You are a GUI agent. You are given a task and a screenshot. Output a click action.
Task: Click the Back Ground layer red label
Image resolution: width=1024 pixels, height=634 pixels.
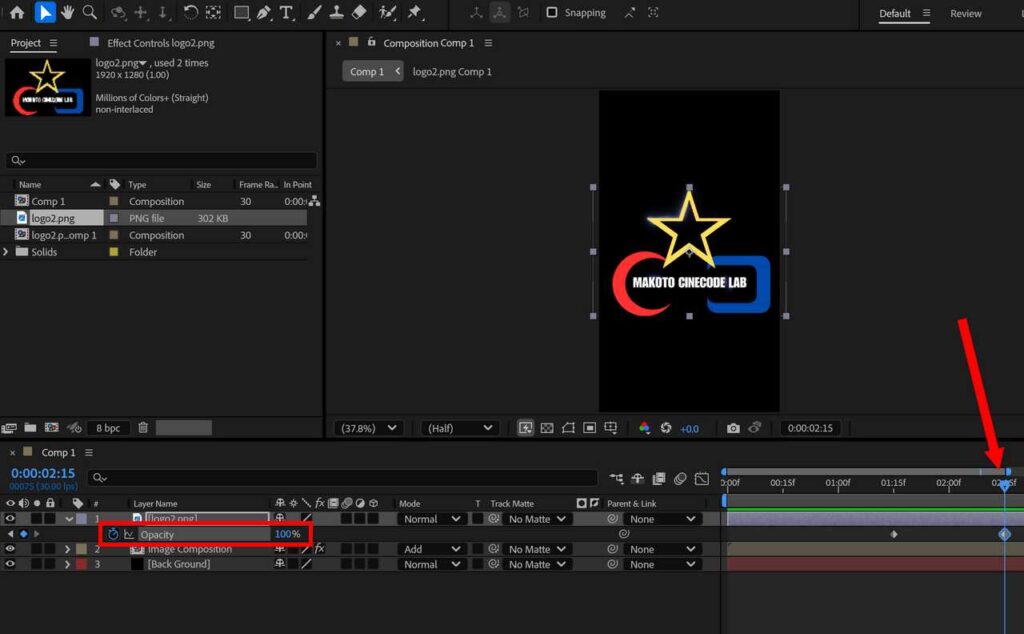[82, 564]
